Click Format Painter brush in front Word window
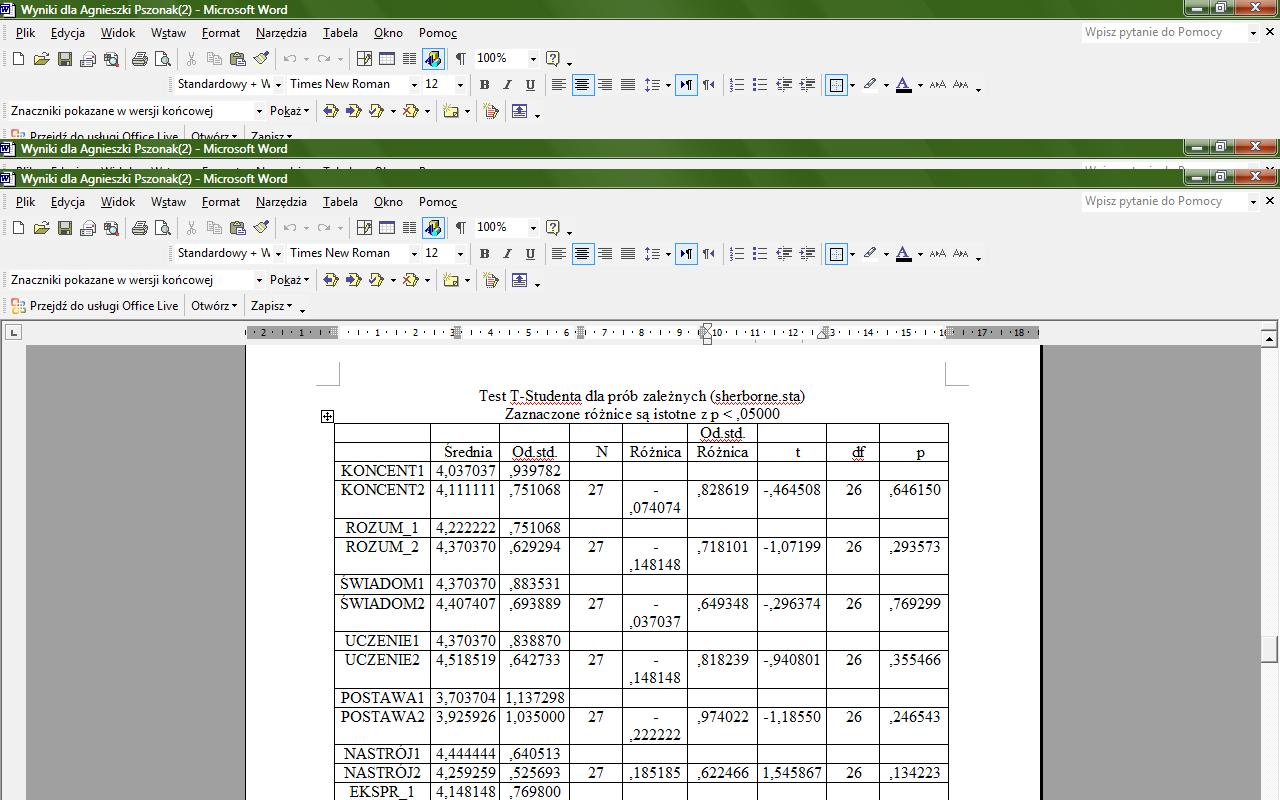 coord(261,228)
